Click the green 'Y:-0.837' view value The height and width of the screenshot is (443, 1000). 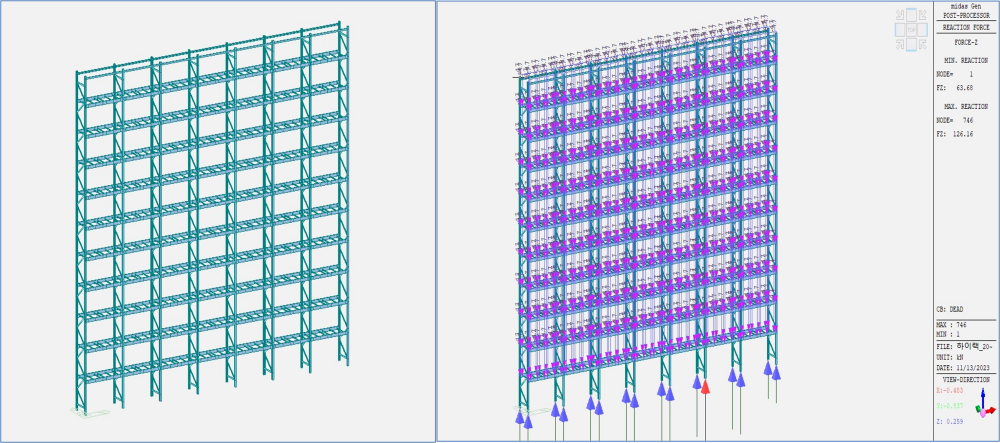(x=950, y=406)
